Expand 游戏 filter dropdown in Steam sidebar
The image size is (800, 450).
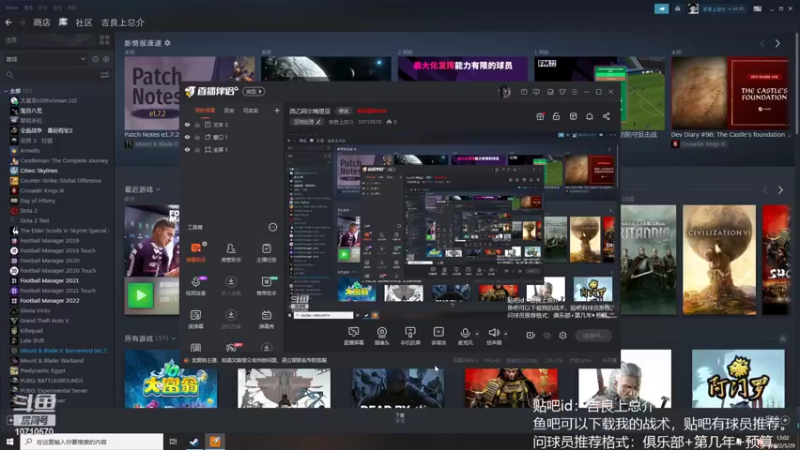click(x=83, y=59)
